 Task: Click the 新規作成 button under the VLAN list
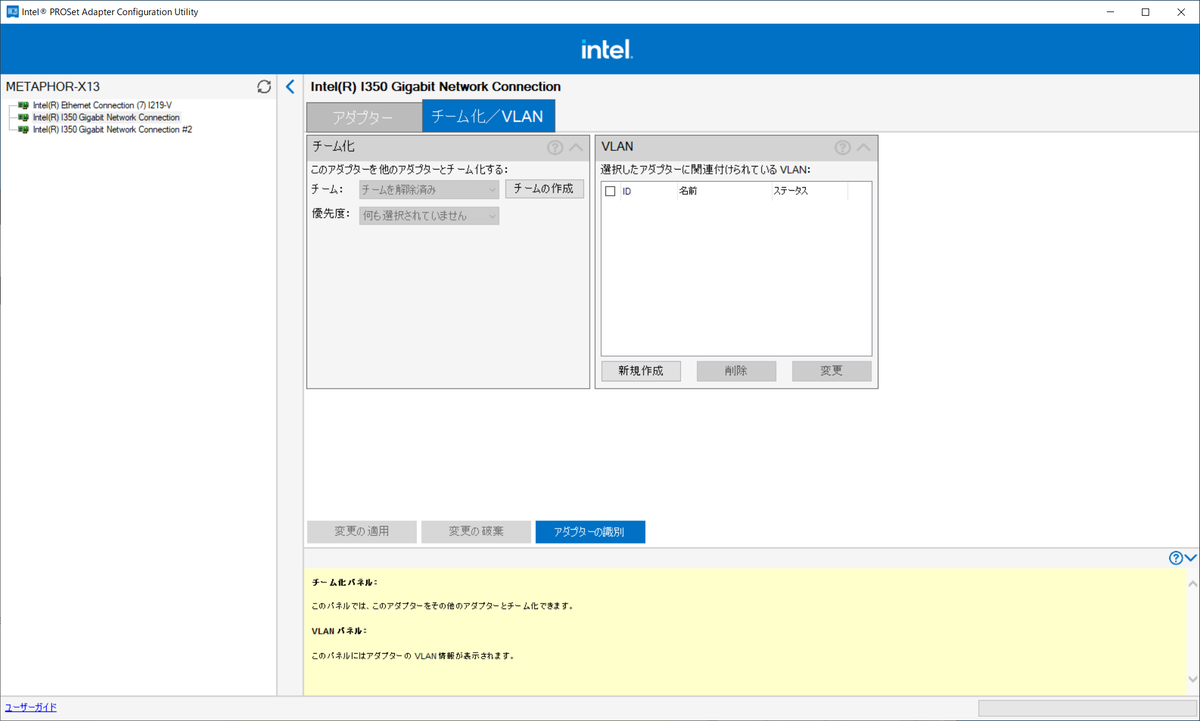640,370
